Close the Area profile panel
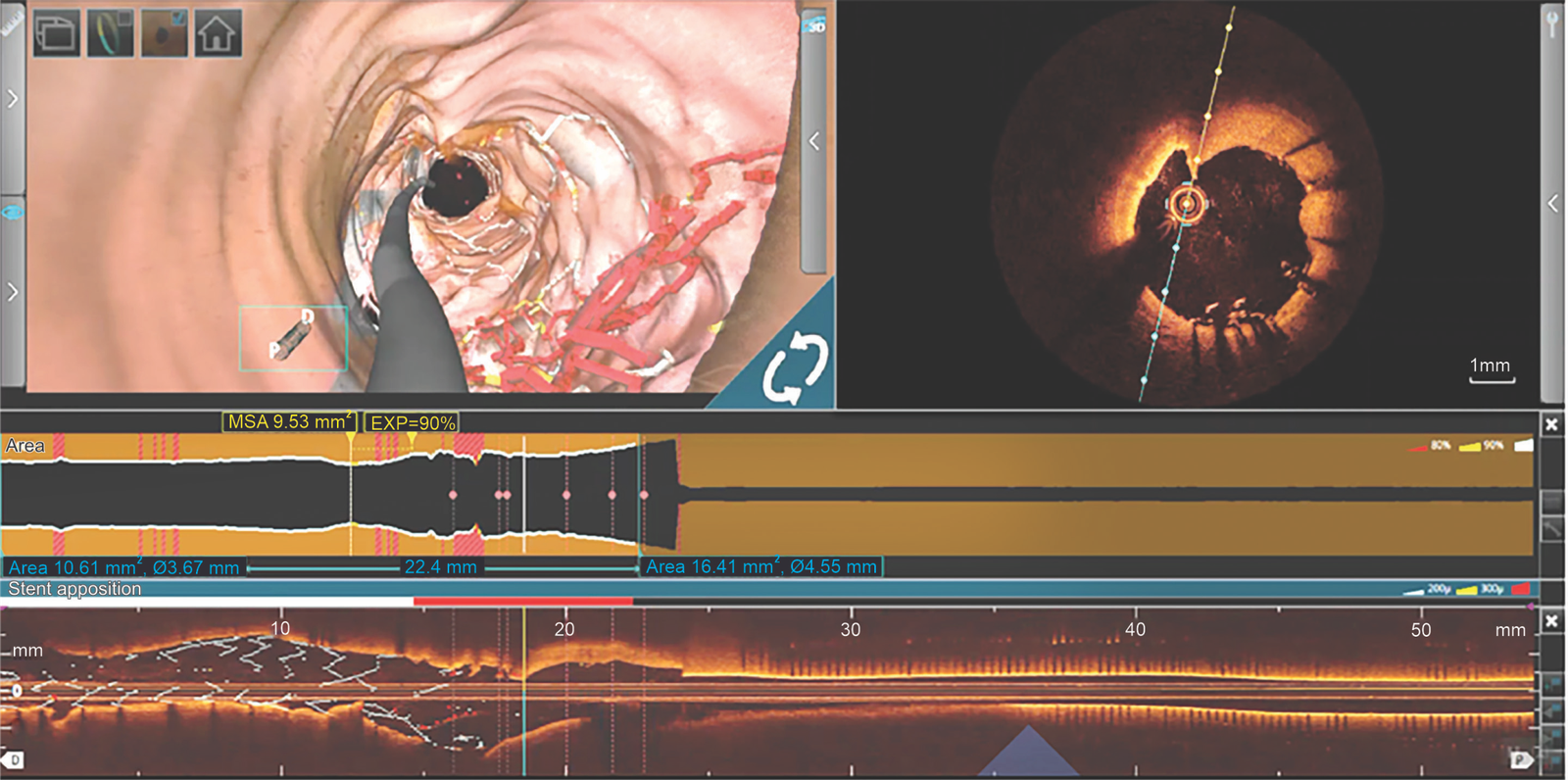 pyautogui.click(x=1551, y=424)
